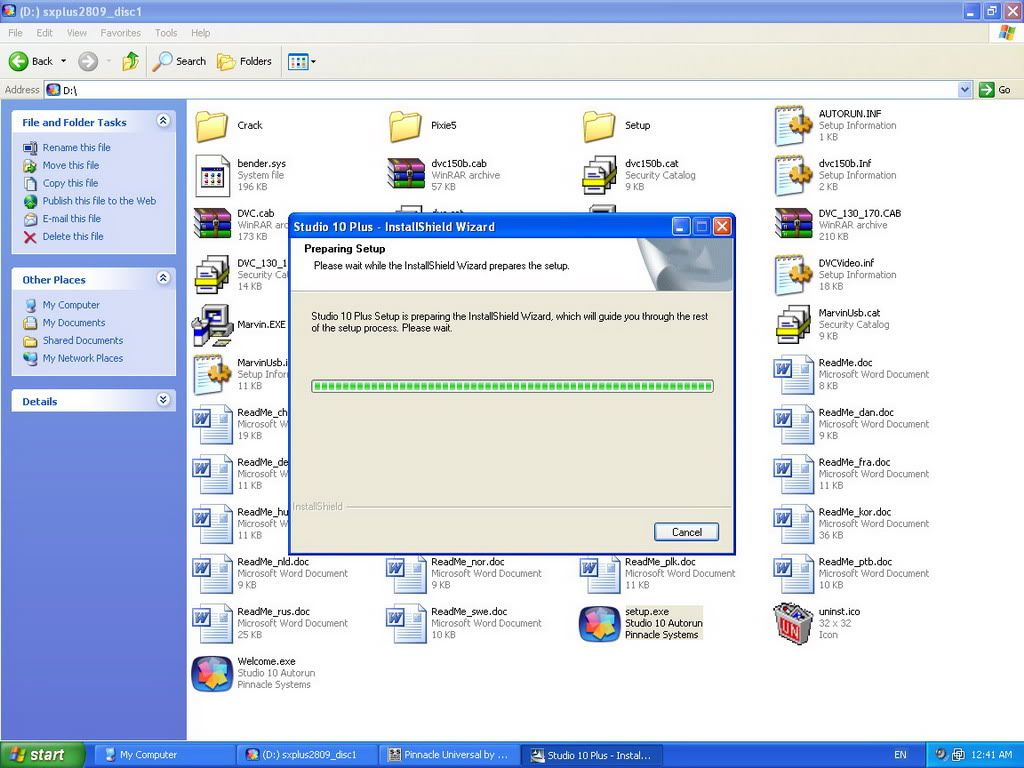
Task: Click Rename this file link
Action: [x=76, y=148]
